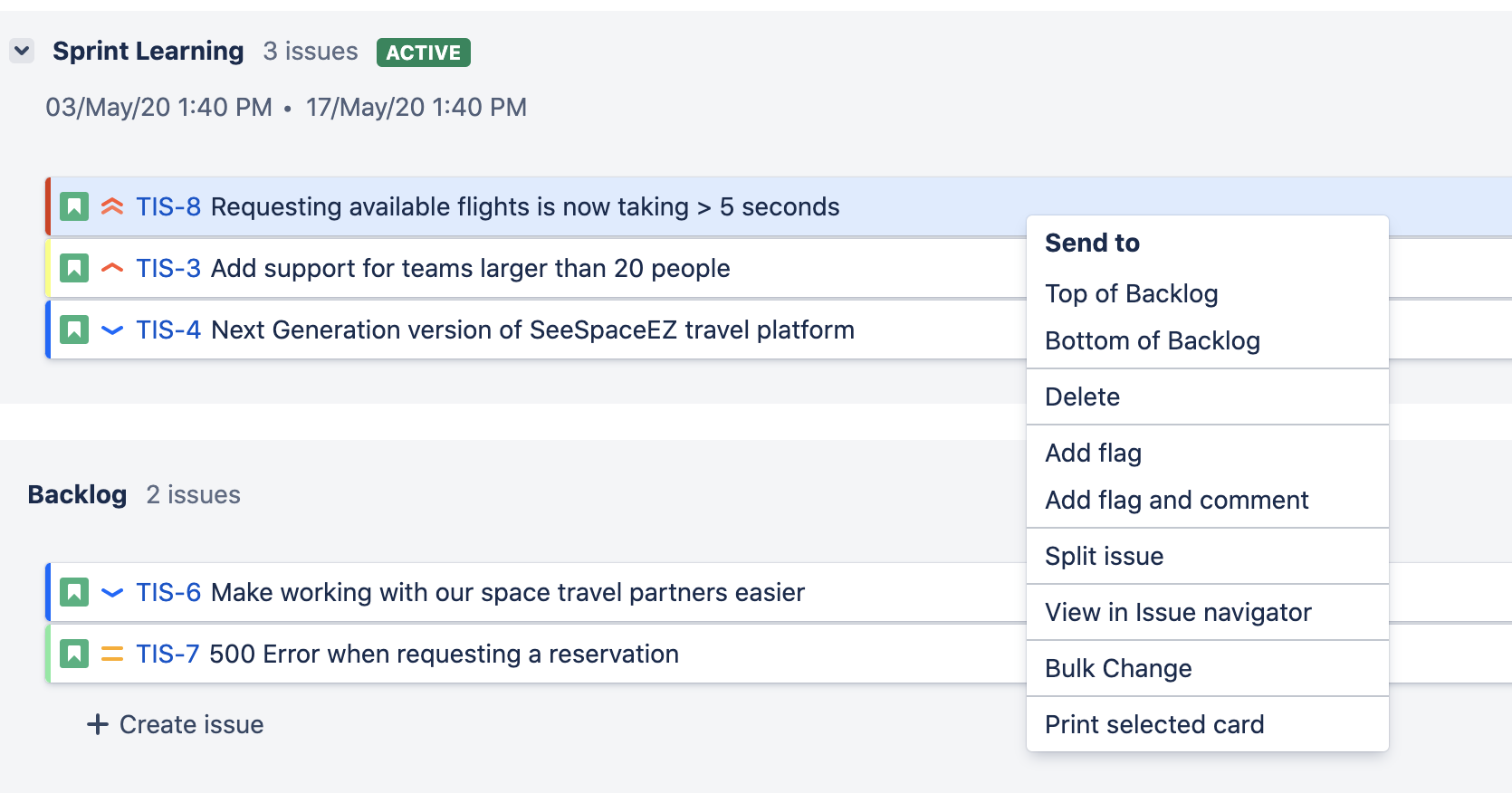Choose Delete in the context menu
1512x793 pixels.
coord(1082,396)
